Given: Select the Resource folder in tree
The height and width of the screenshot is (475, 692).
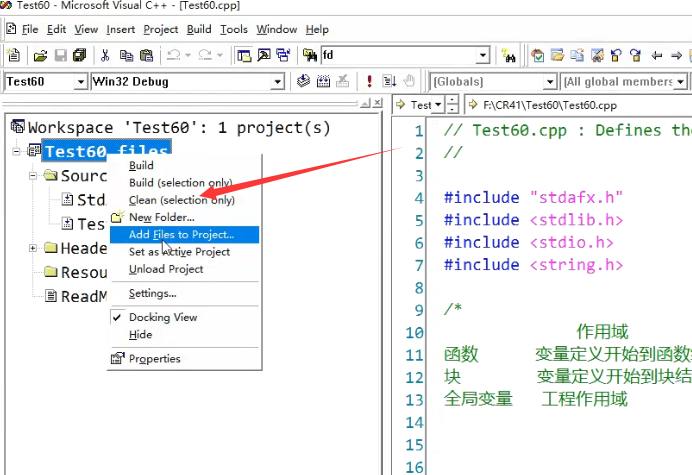Looking at the screenshot, I should (x=82, y=272).
